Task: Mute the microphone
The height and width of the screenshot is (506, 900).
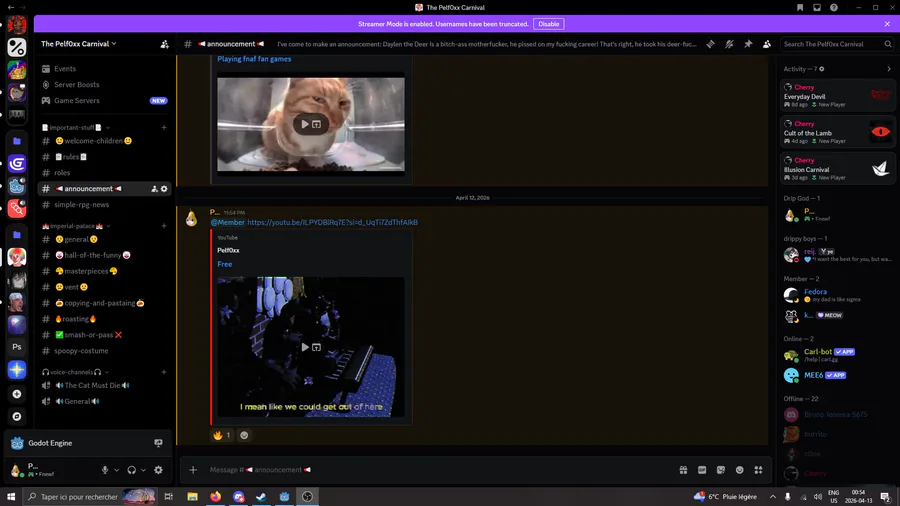Action: click(105, 470)
